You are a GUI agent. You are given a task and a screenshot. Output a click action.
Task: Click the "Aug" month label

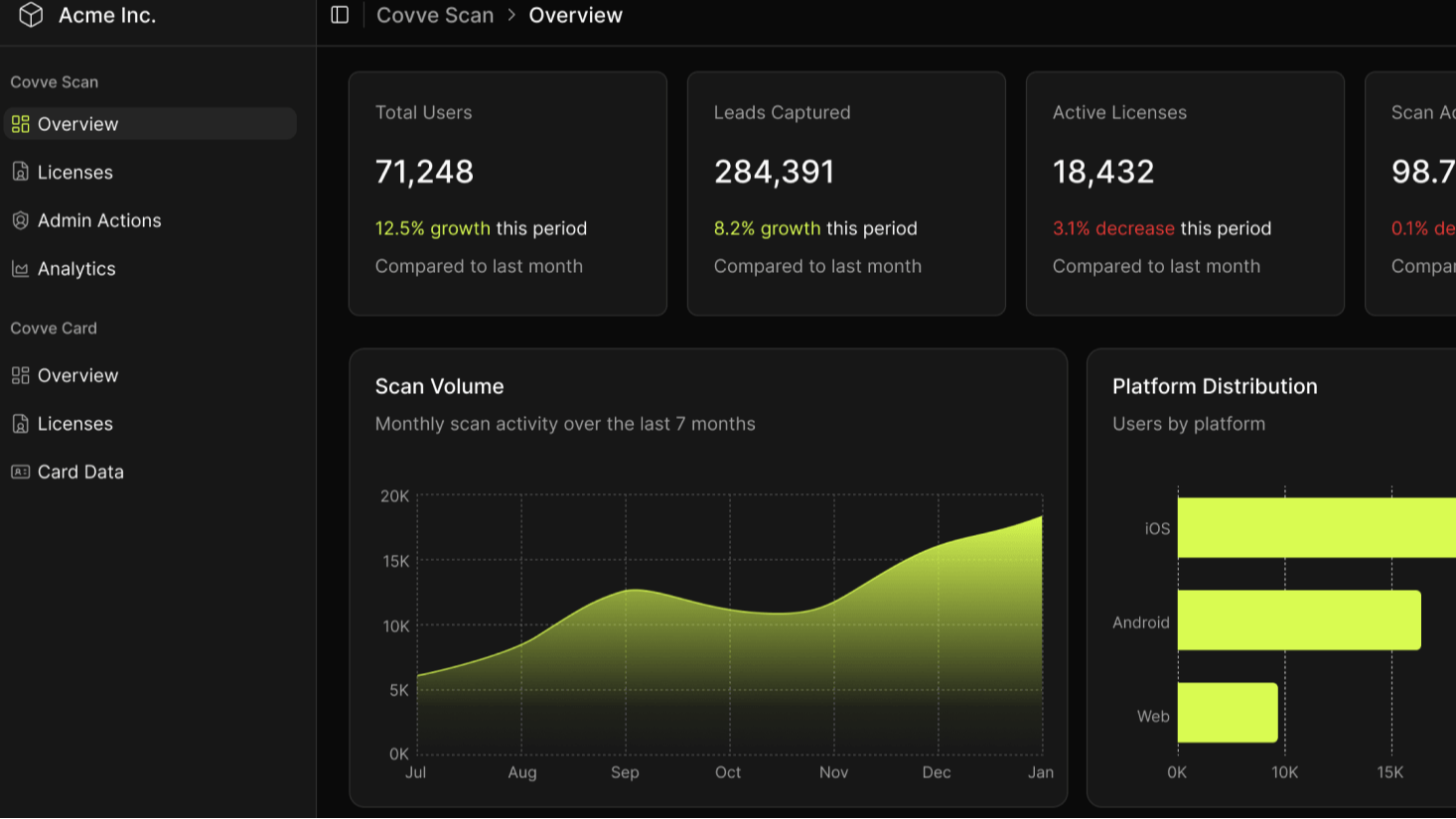click(x=522, y=772)
